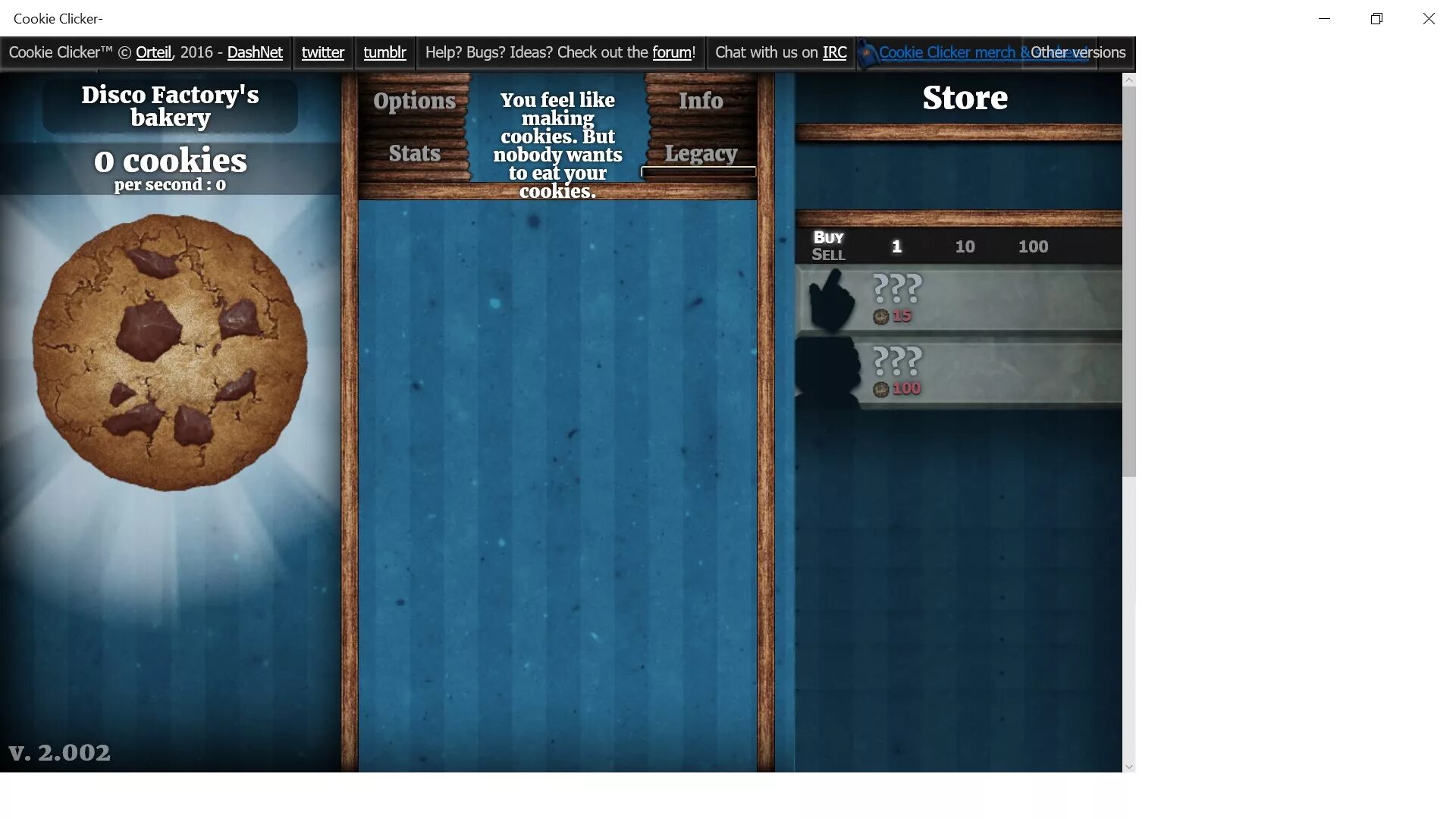Select the second ??? store item for 100 cookies
The height and width of the screenshot is (819, 1456).
pyautogui.click(x=960, y=369)
